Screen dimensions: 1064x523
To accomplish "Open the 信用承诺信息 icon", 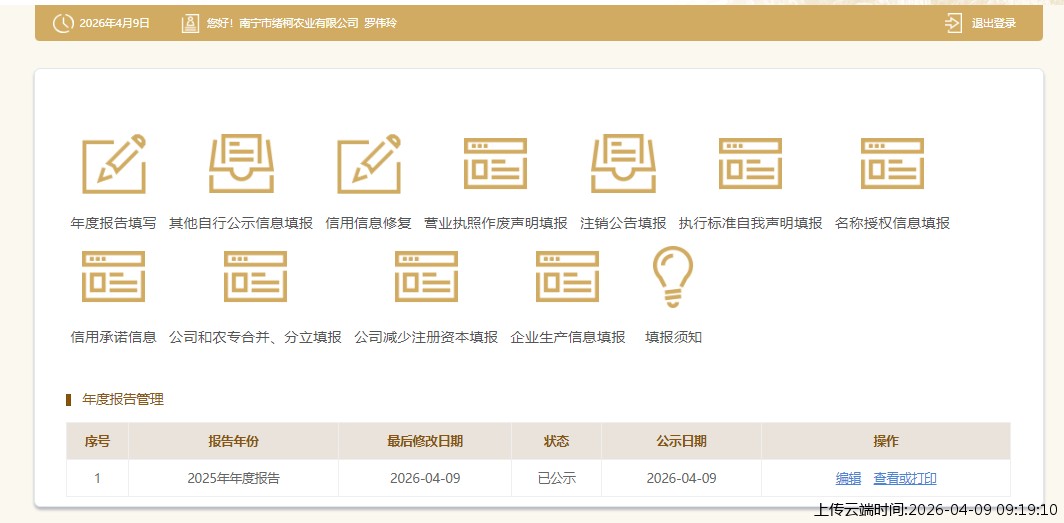I will (x=113, y=277).
